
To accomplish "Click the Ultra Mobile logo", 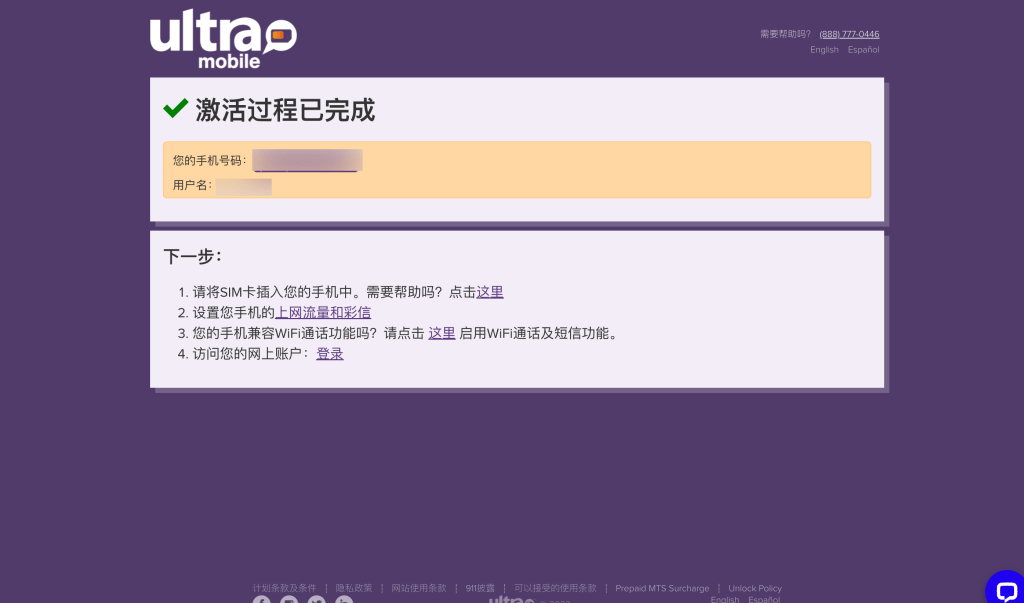I will click(x=223, y=39).
